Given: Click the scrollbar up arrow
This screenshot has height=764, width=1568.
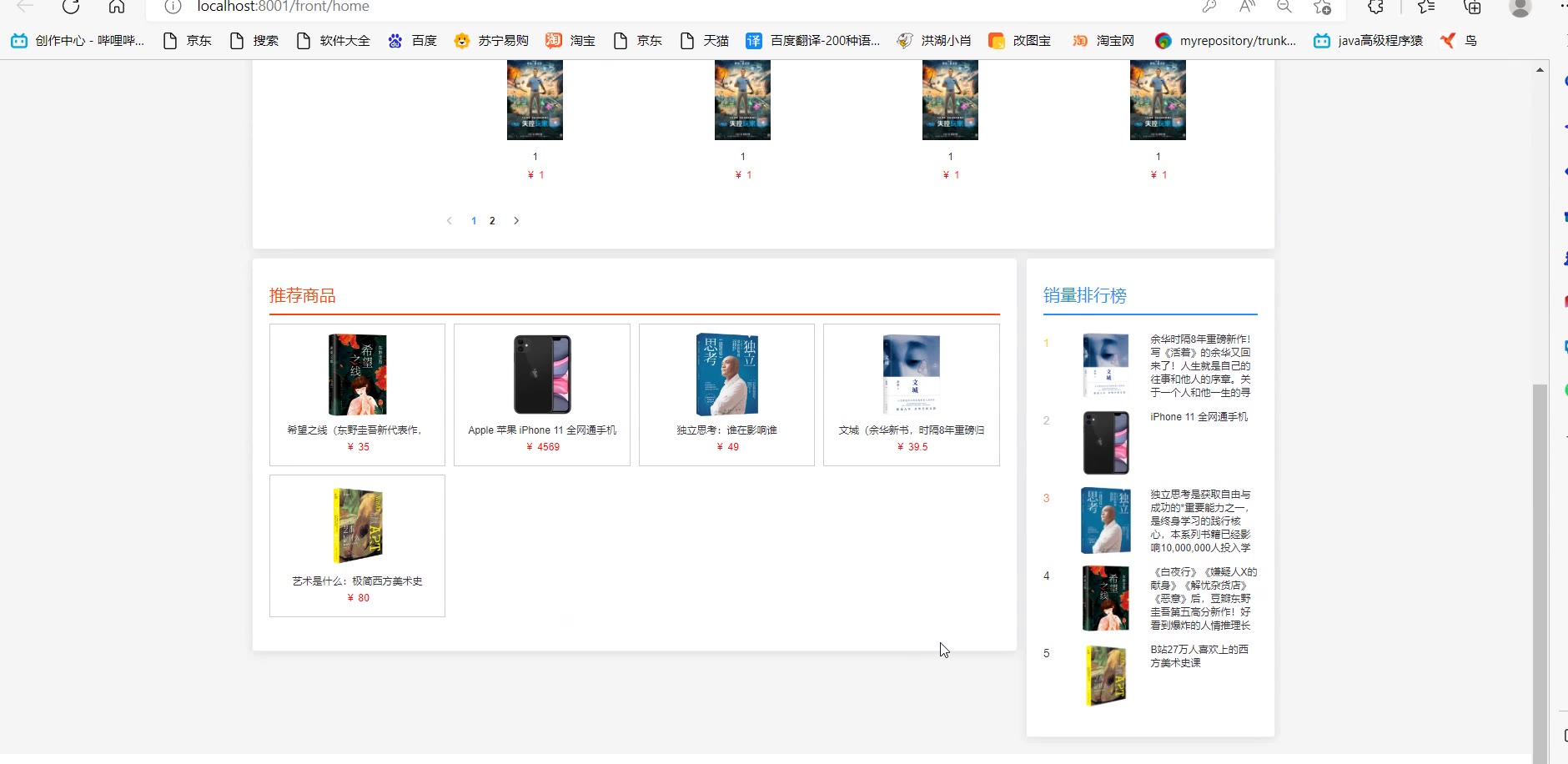Looking at the screenshot, I should (1540, 69).
